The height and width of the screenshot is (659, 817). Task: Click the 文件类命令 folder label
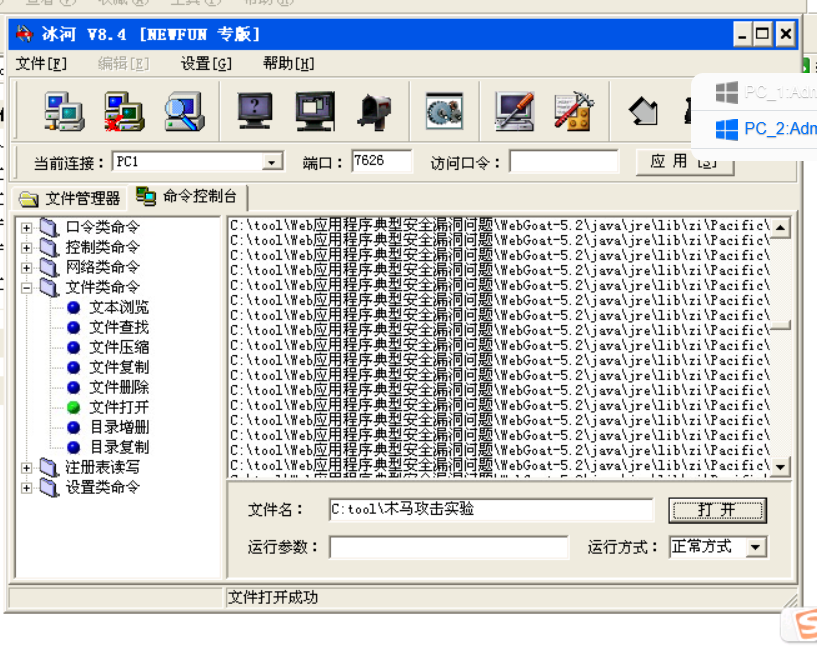click(103, 288)
